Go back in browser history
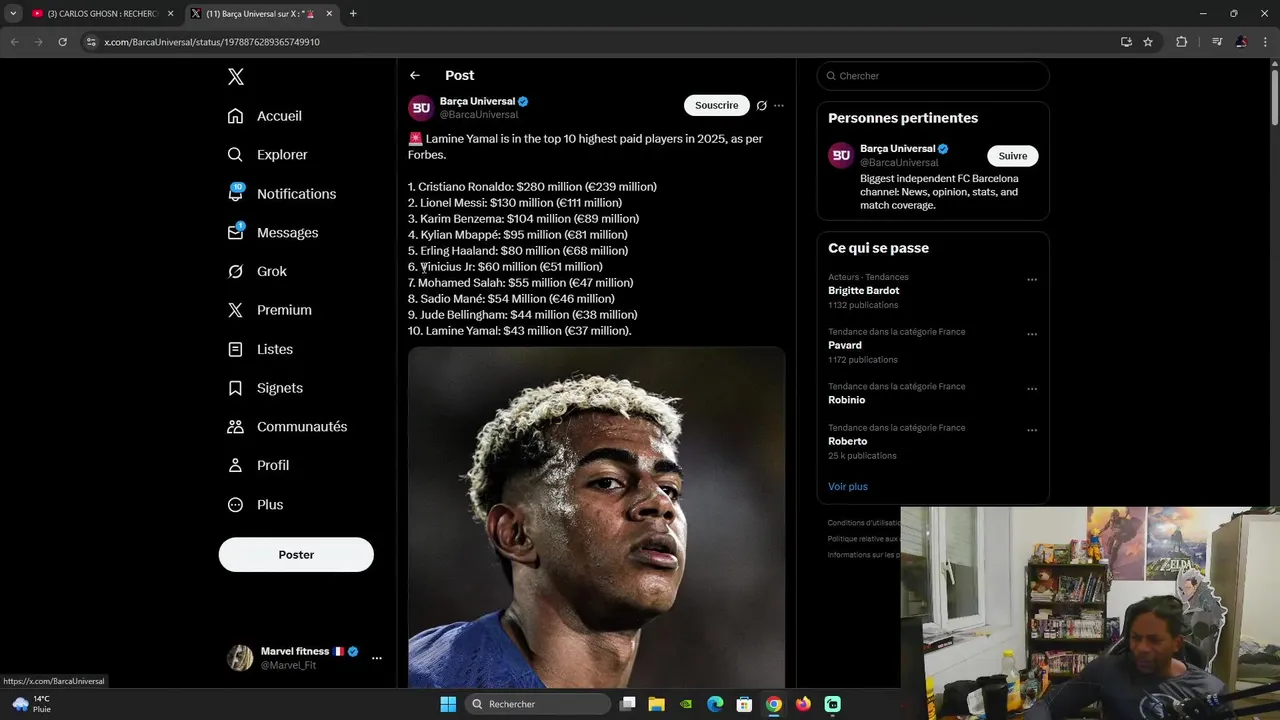This screenshot has width=1280, height=720. tap(15, 42)
